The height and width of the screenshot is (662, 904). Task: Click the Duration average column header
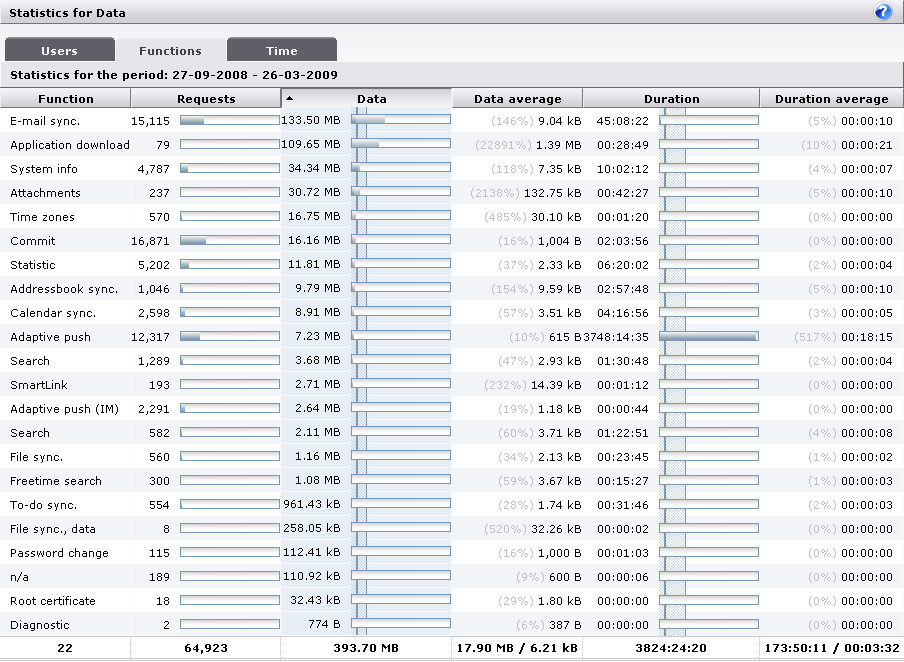(831, 99)
